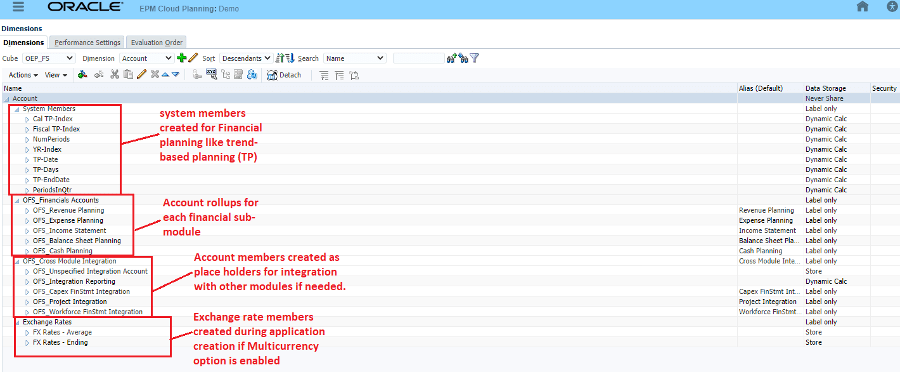Collapse the OFS_Cross Module Integration node
The width and height of the screenshot is (900, 372).
17,261
